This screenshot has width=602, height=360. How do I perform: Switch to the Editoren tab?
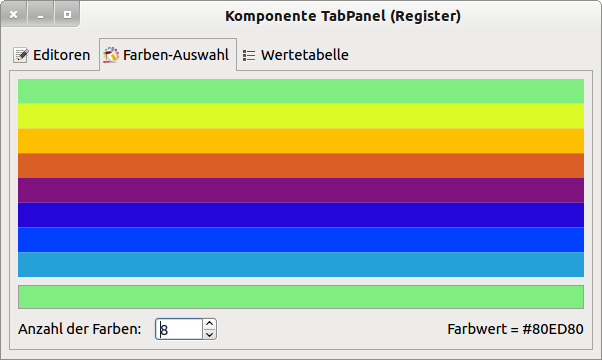[x=52, y=55]
